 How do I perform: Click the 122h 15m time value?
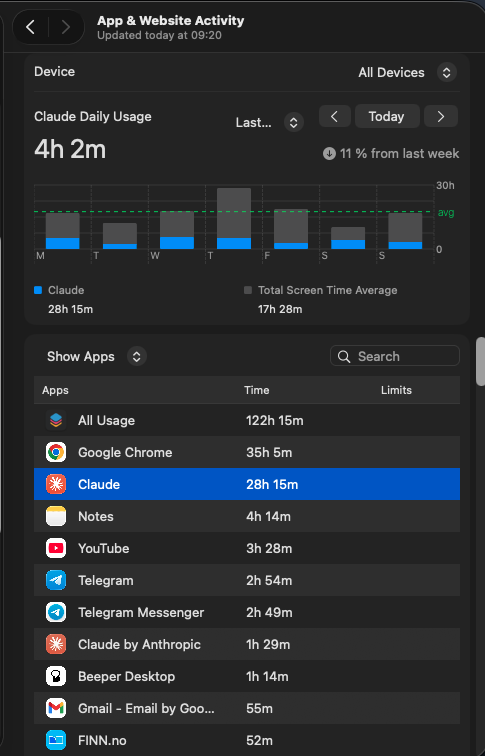tap(275, 420)
